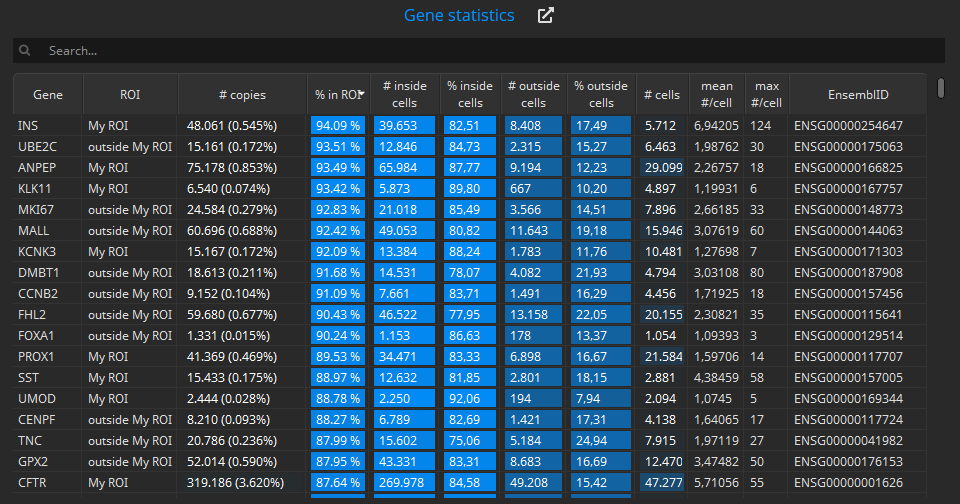
Task: Click Ensembl ID ENSG00000254647
Action: coord(848,126)
